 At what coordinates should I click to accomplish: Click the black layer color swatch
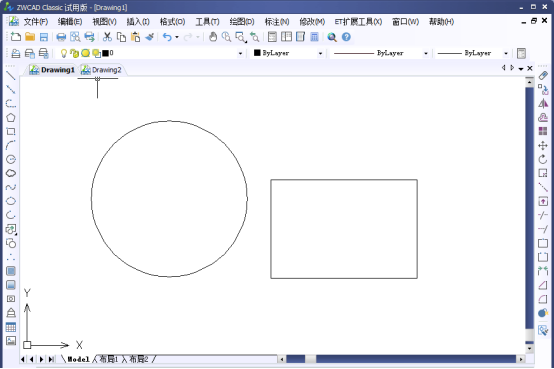click(105, 53)
